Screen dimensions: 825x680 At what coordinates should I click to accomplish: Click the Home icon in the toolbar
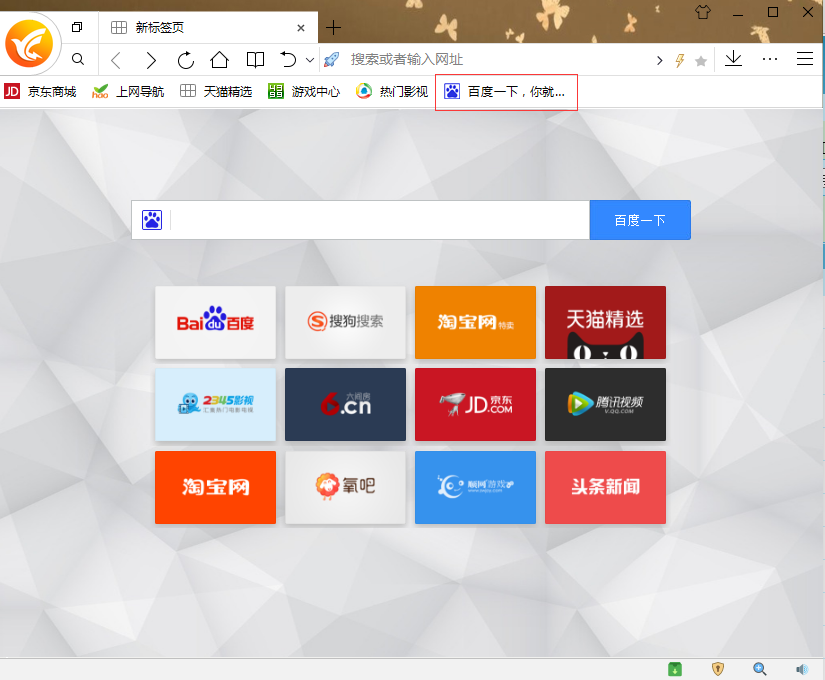click(x=219, y=59)
